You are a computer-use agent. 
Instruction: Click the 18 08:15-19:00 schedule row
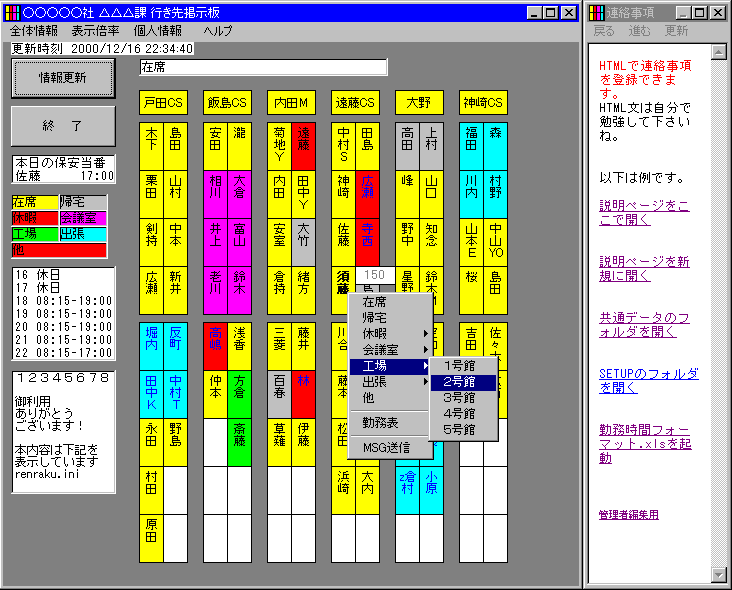click(x=63, y=301)
